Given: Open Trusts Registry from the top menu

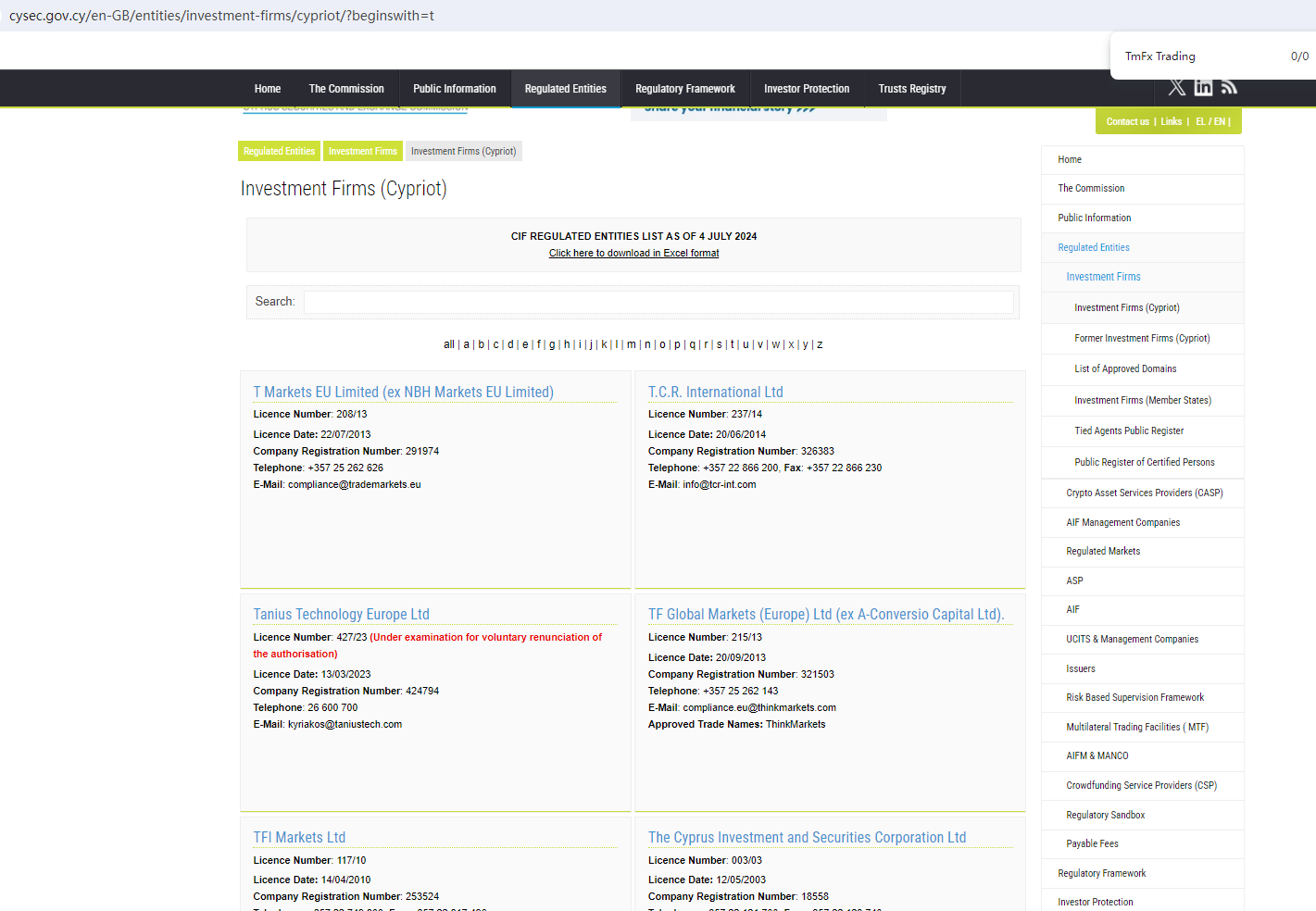Looking at the screenshot, I should click(x=911, y=89).
